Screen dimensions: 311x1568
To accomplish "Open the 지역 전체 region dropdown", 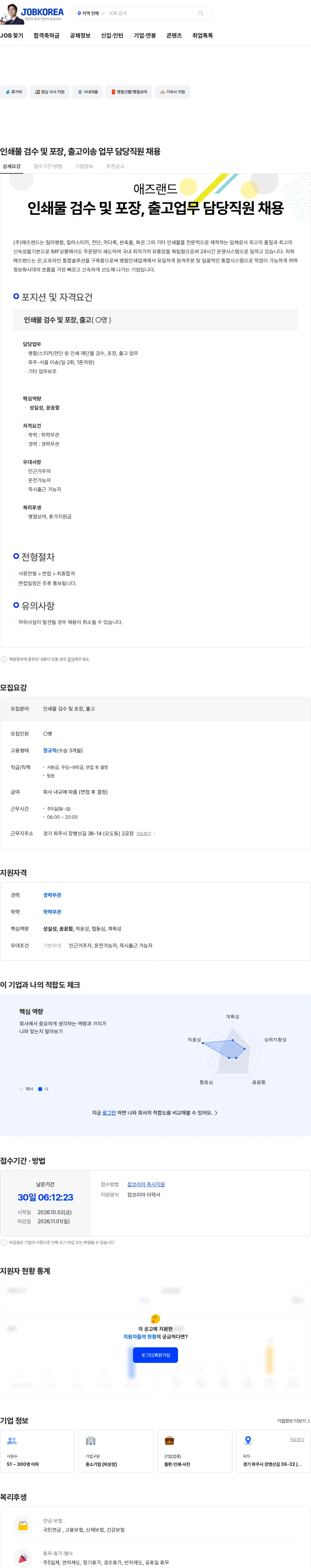I will coord(91,13).
